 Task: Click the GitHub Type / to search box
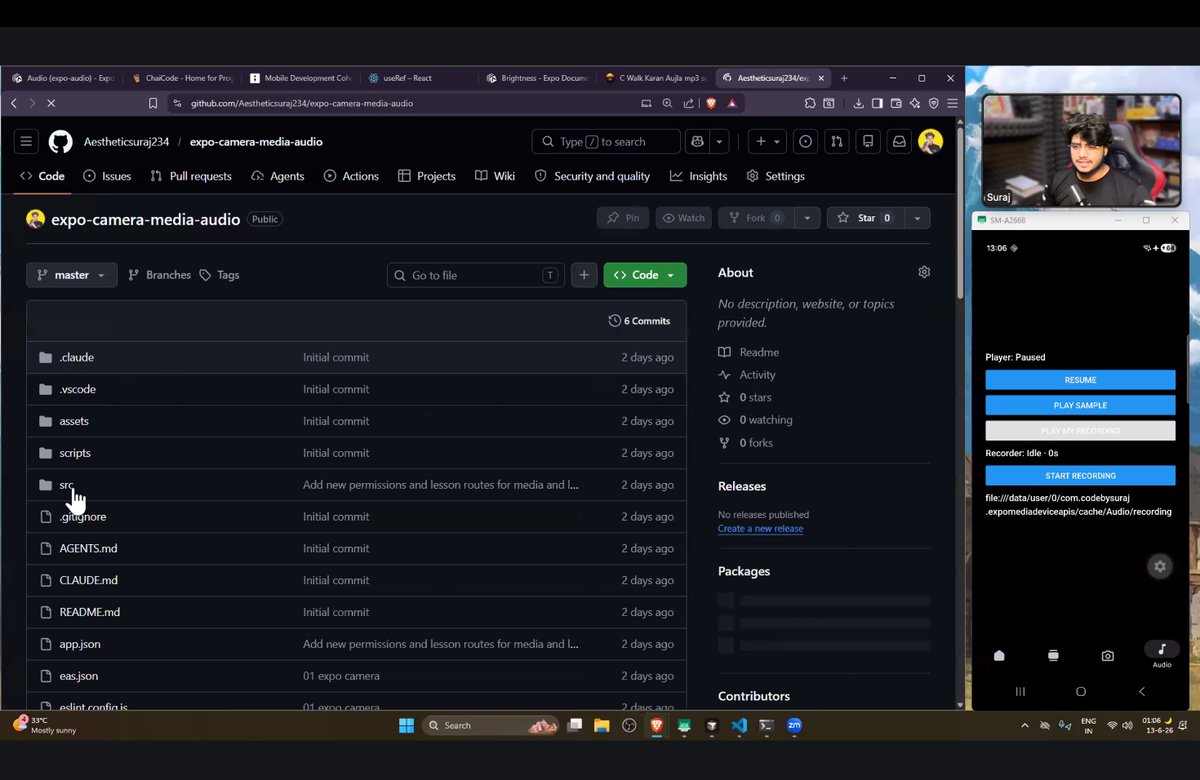pyautogui.click(x=606, y=142)
